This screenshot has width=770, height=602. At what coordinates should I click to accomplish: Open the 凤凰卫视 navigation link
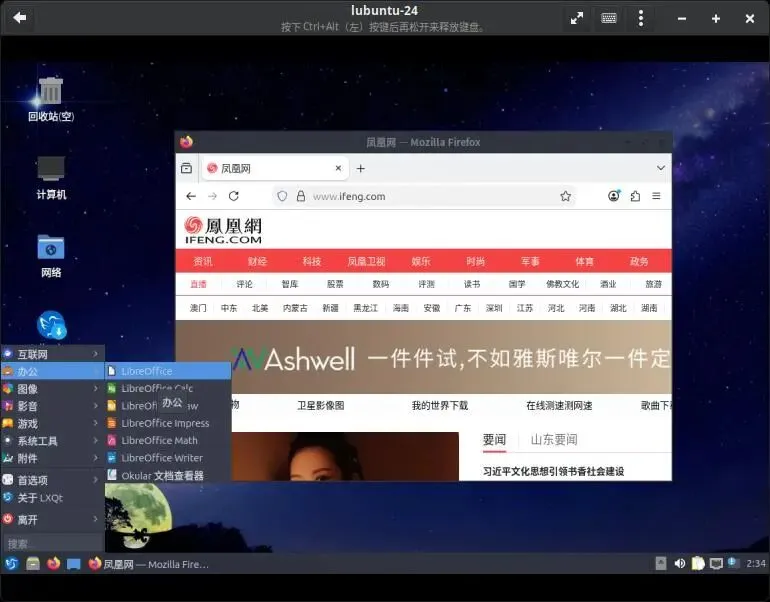[x=366, y=261]
